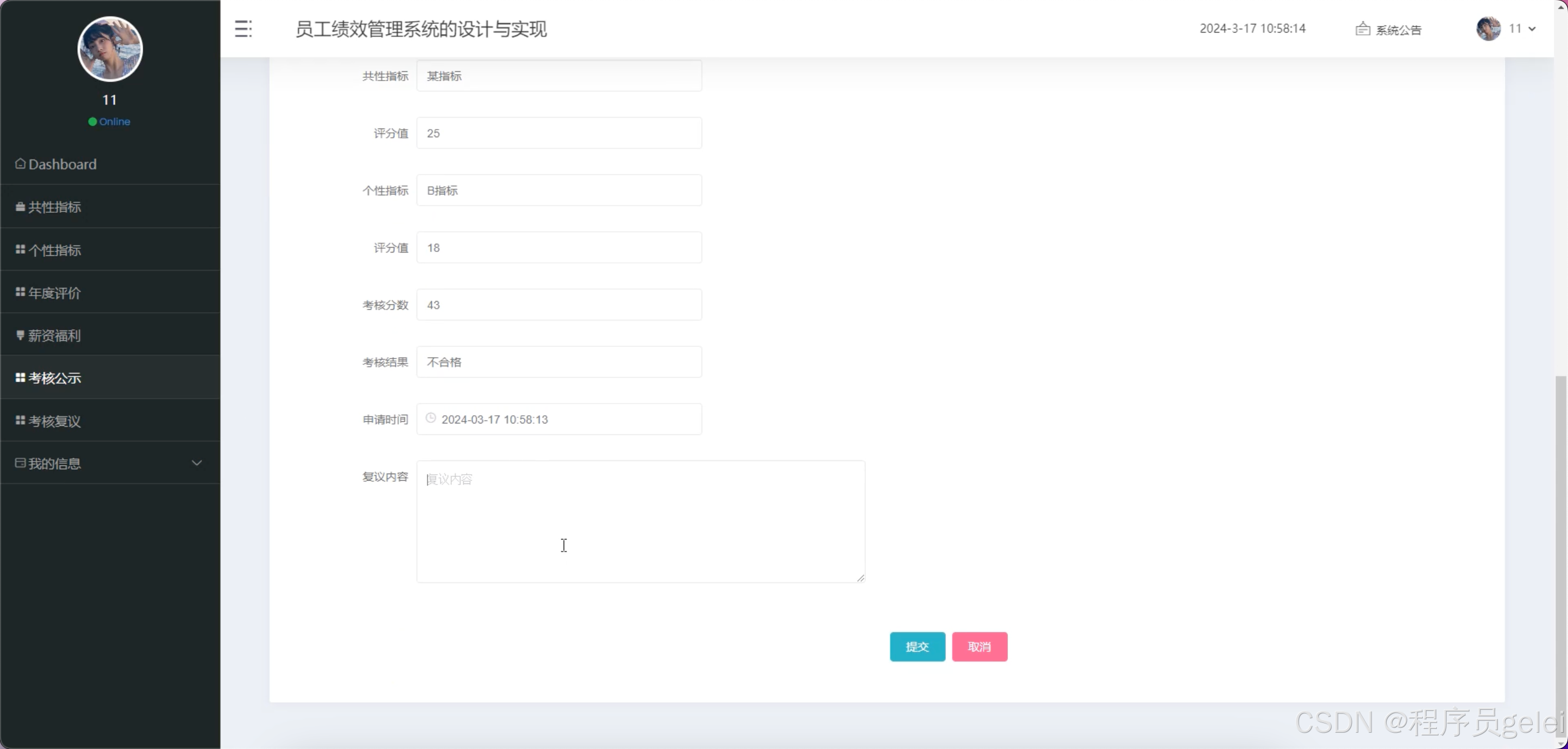The image size is (1568, 749).
Task: Select the 年度评价 sidebar icon
Action: click(19, 292)
